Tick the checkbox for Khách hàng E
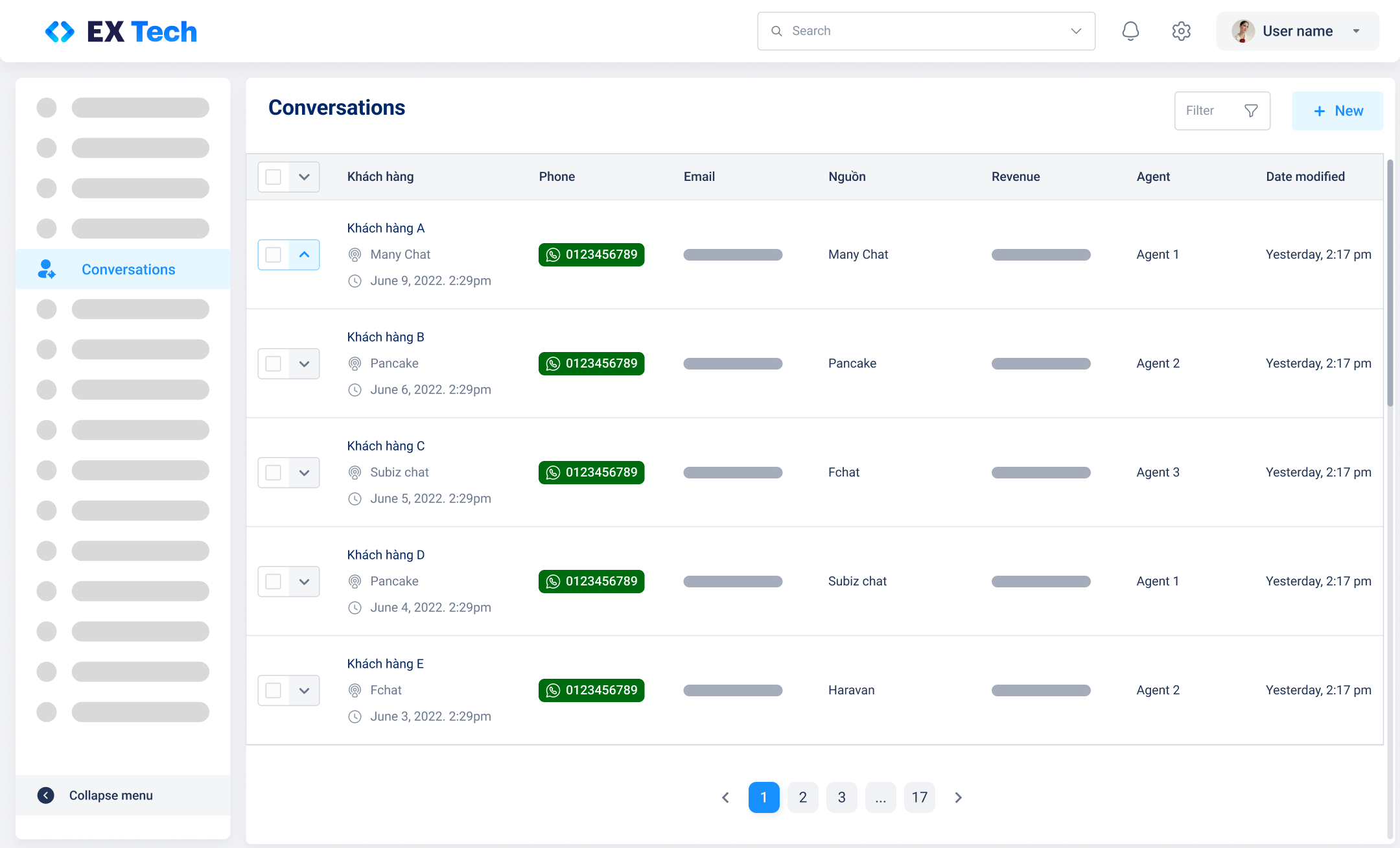 274,690
